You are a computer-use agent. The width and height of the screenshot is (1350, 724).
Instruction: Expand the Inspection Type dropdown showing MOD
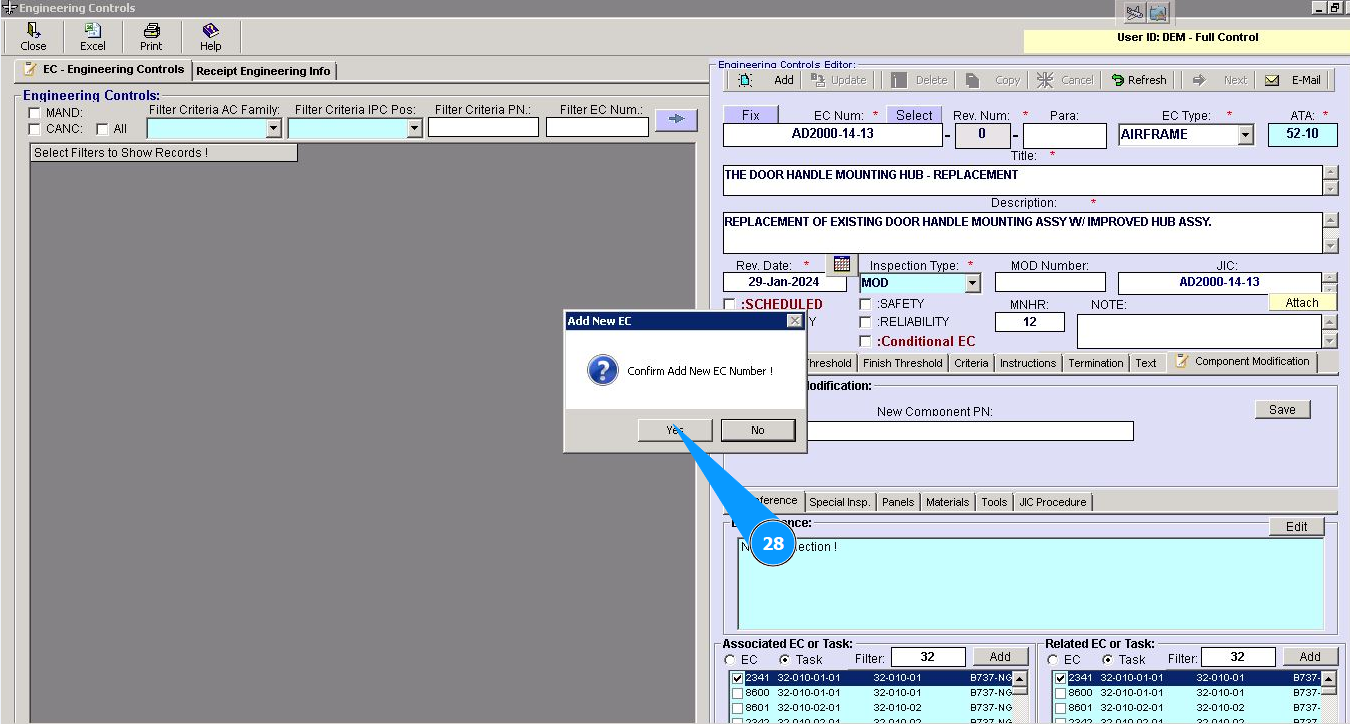pyautogui.click(x=972, y=283)
